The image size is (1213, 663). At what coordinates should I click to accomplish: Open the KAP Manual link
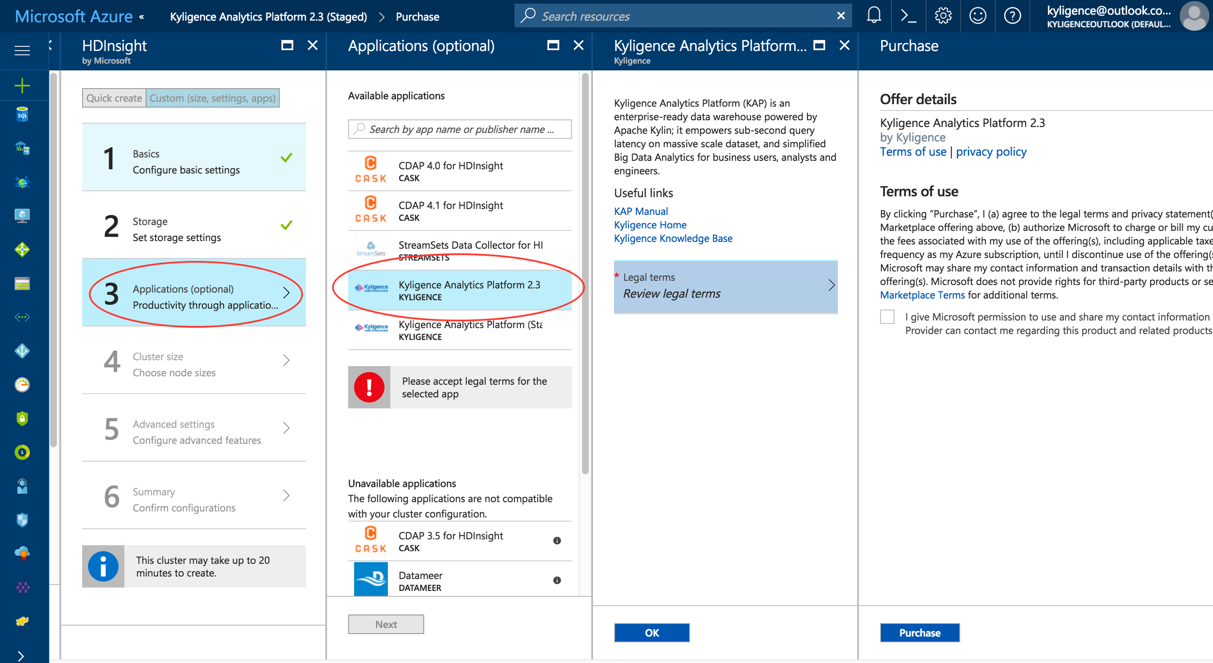641,211
